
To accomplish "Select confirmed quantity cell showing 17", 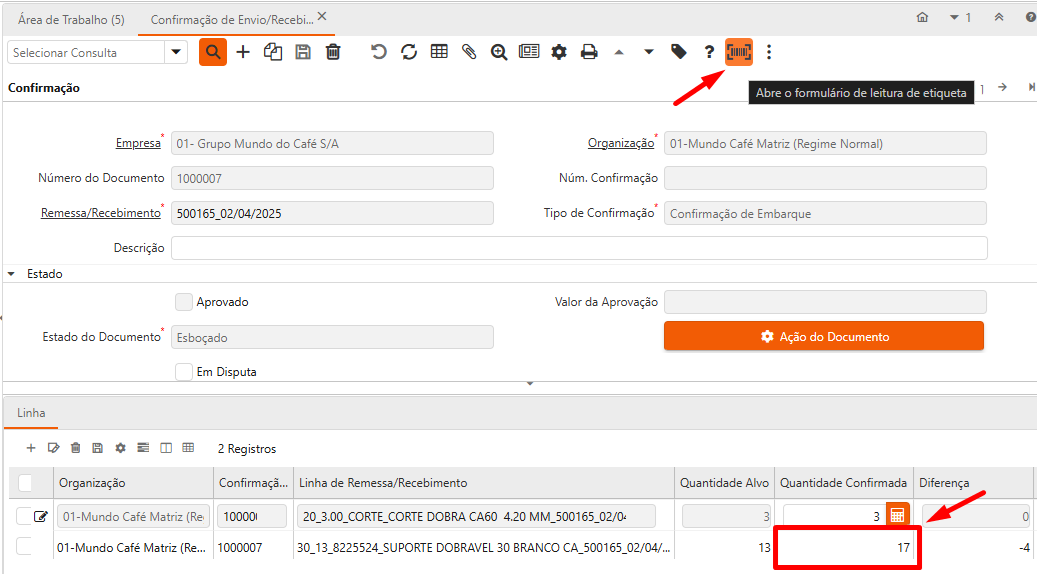I will [x=845, y=548].
